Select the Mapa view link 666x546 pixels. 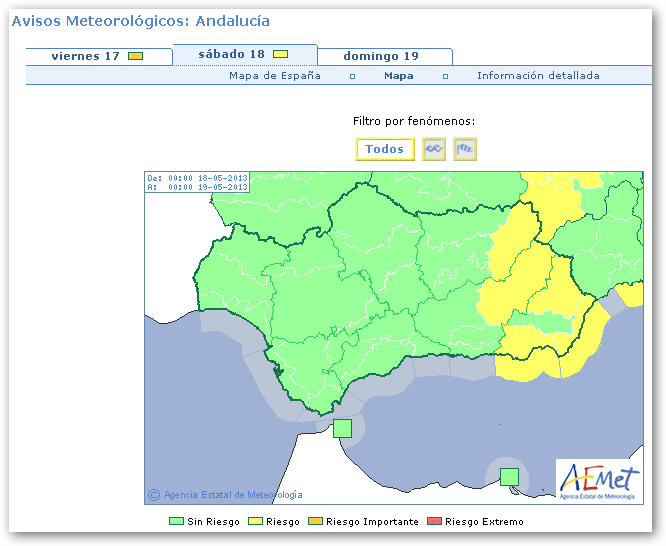point(399,76)
